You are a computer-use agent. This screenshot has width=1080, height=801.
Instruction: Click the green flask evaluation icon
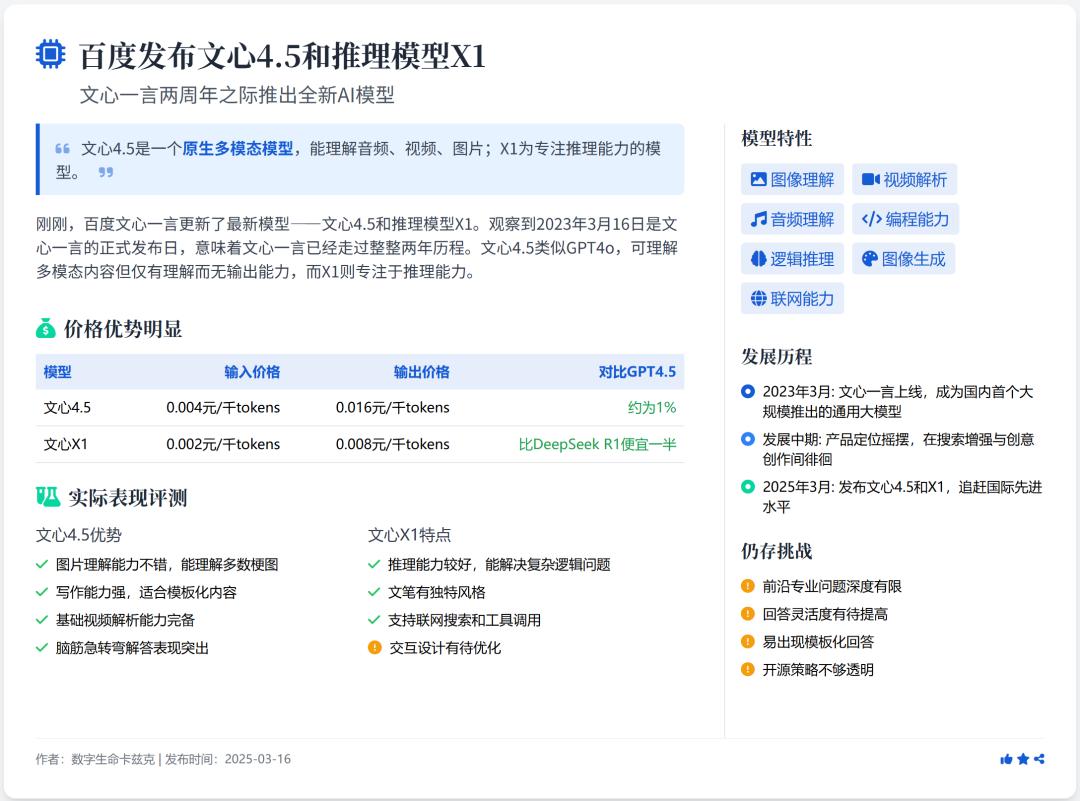pyautogui.click(x=48, y=497)
